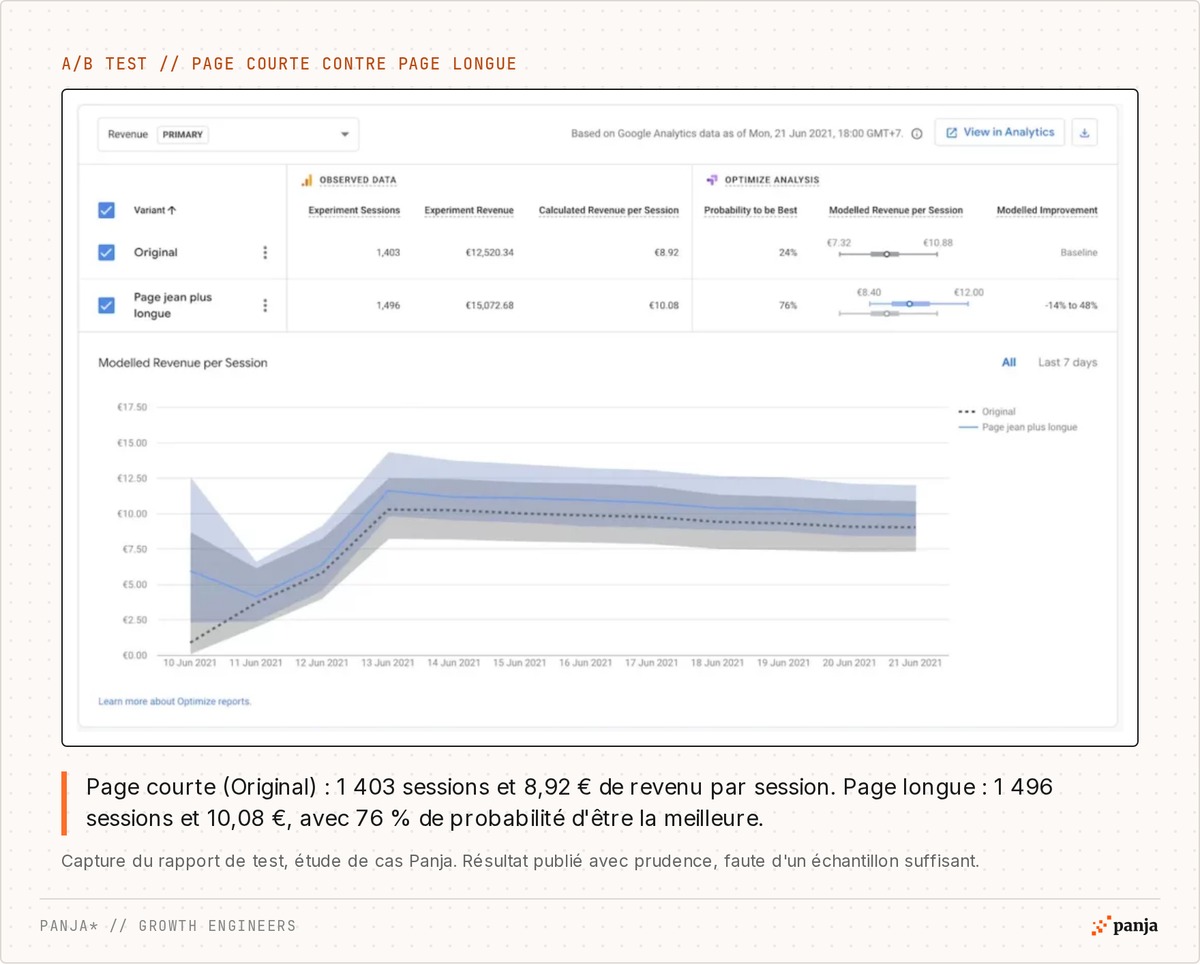Click the panja logo in the footer

click(1125, 926)
